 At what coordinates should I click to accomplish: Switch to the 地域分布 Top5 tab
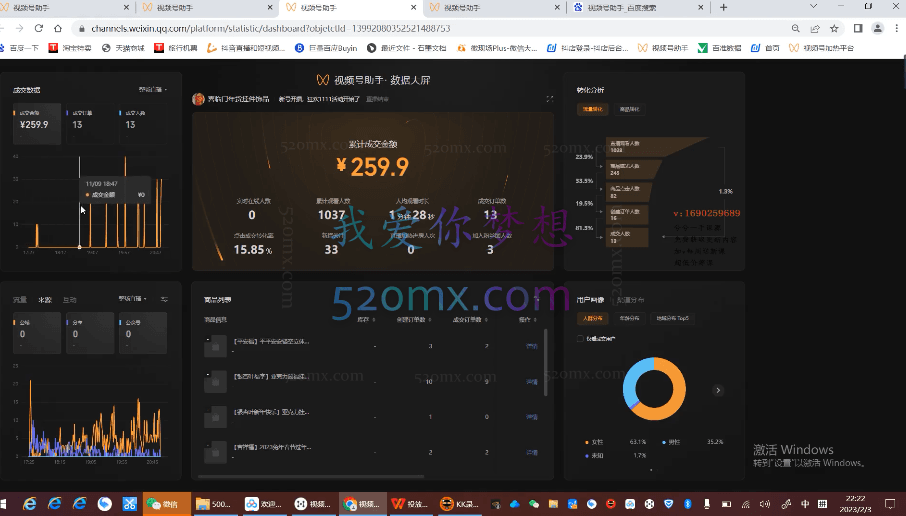(673, 318)
